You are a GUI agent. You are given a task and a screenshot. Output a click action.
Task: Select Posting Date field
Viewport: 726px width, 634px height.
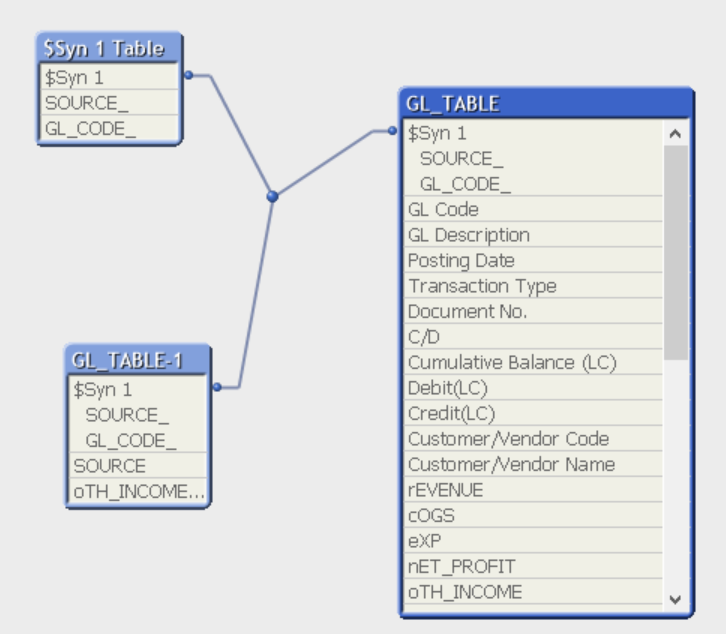533,260
